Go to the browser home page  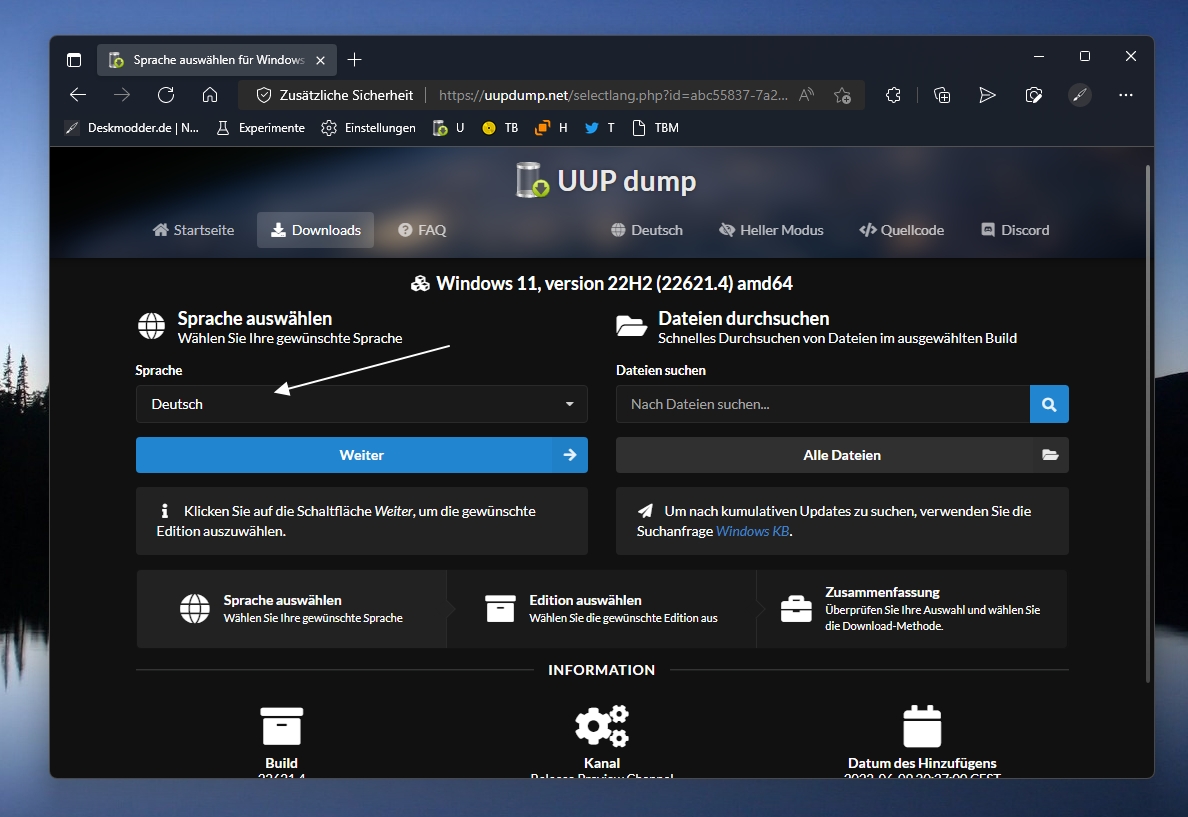click(210, 95)
